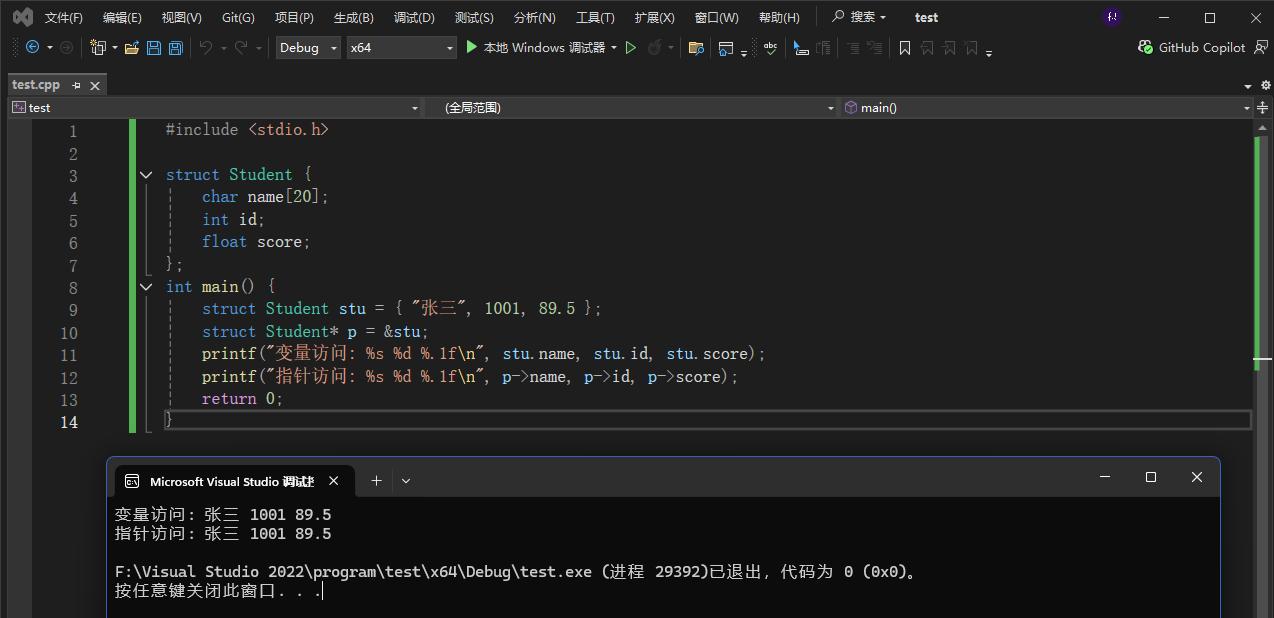The width and height of the screenshot is (1274, 618).
Task: Click 'char name[20];' in the struct
Action: point(265,197)
